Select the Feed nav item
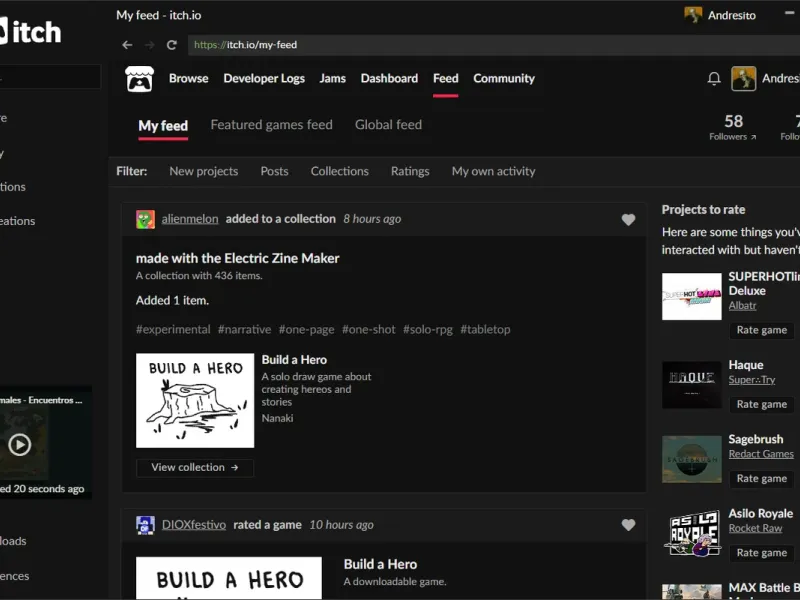The width and height of the screenshot is (800, 600). pos(445,79)
